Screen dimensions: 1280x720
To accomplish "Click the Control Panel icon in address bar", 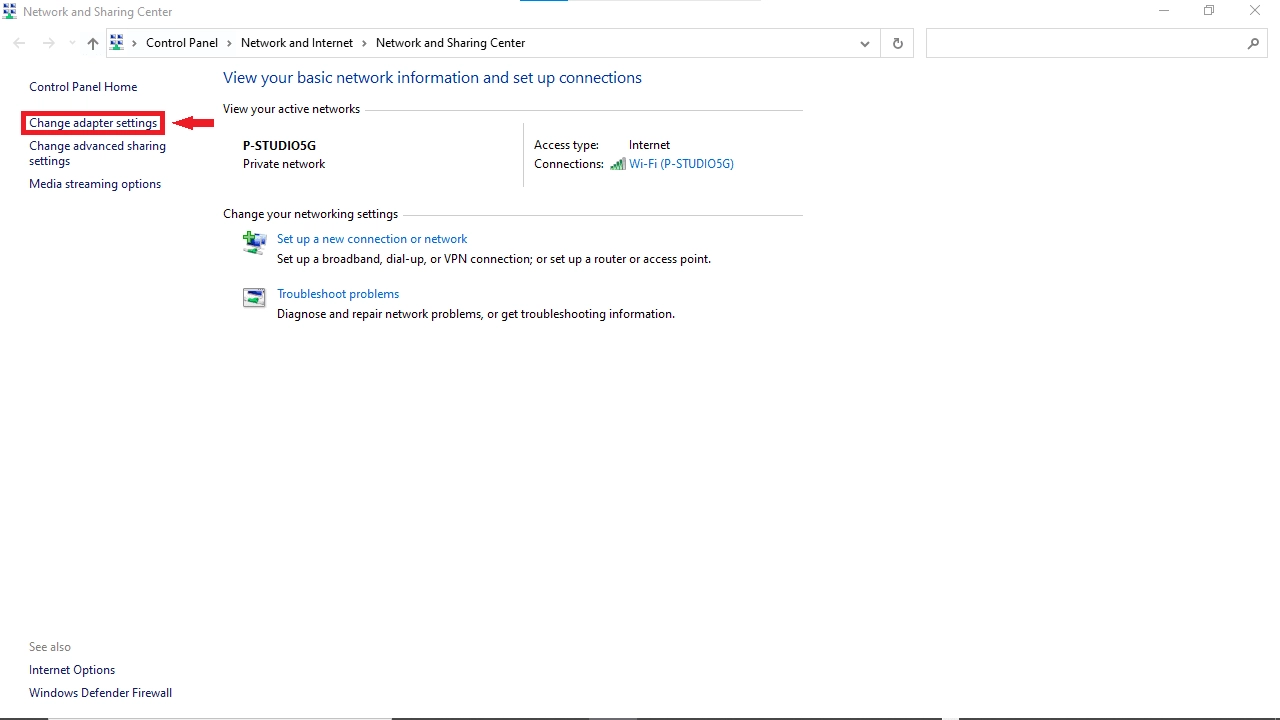I will tap(117, 43).
